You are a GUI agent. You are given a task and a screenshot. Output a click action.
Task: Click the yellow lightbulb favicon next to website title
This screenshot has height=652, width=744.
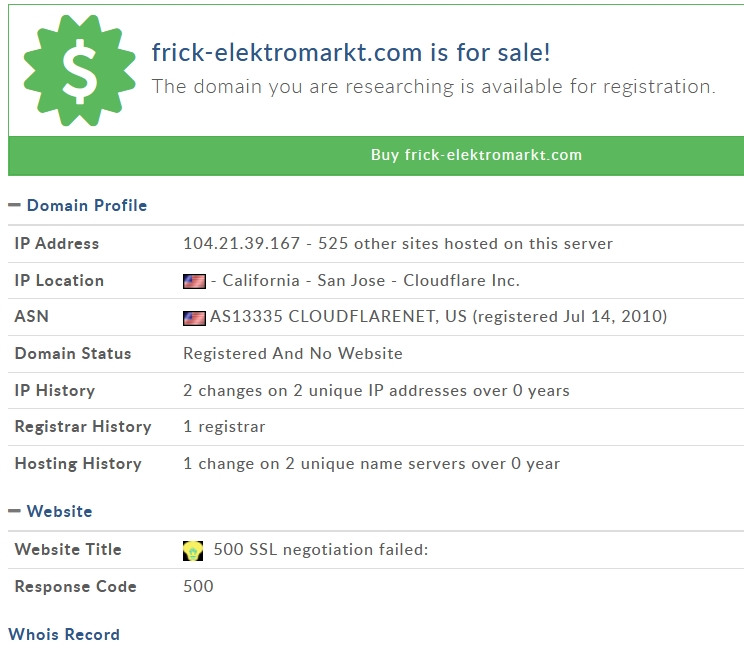point(193,551)
